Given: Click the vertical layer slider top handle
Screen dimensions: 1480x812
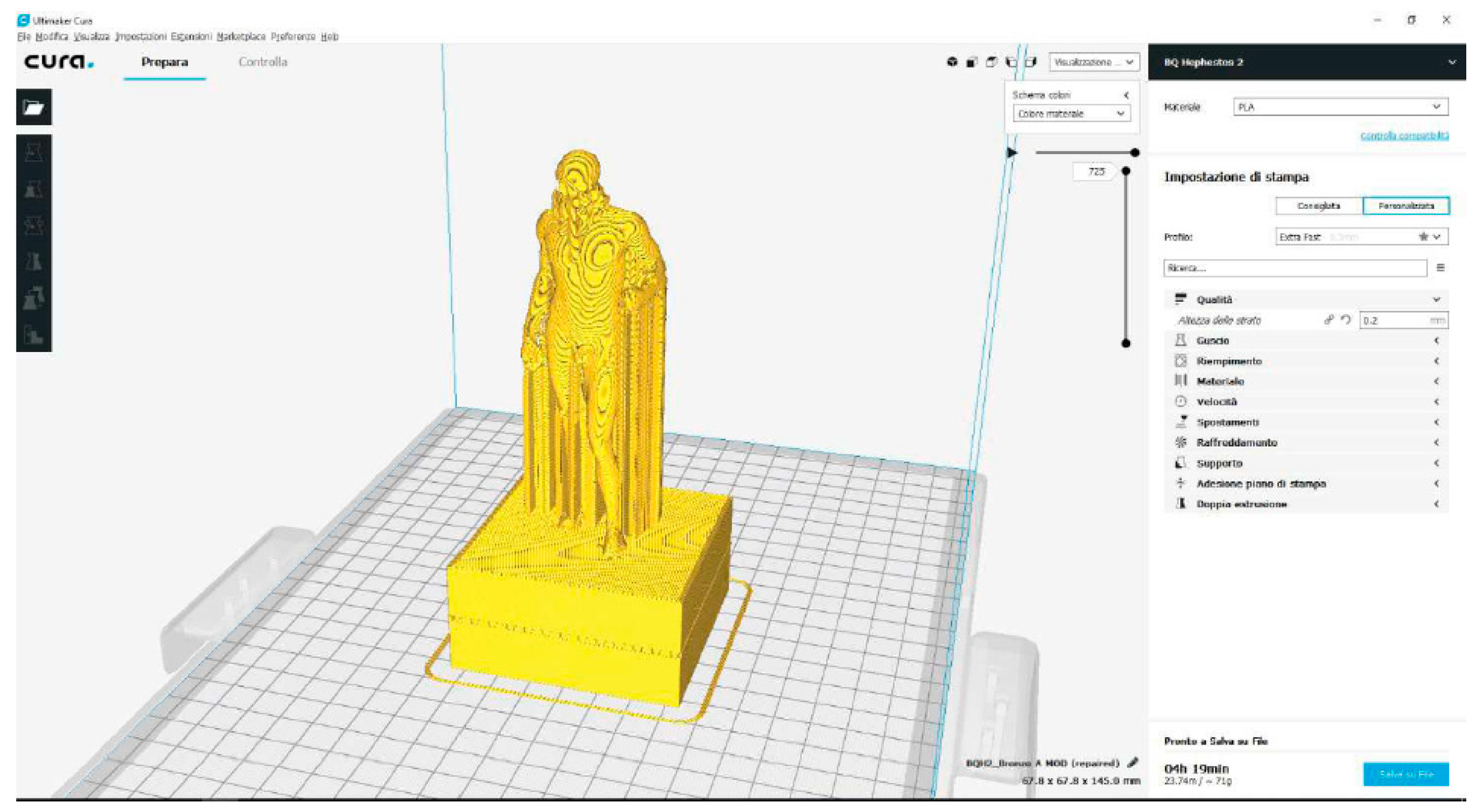Looking at the screenshot, I should point(1126,171).
